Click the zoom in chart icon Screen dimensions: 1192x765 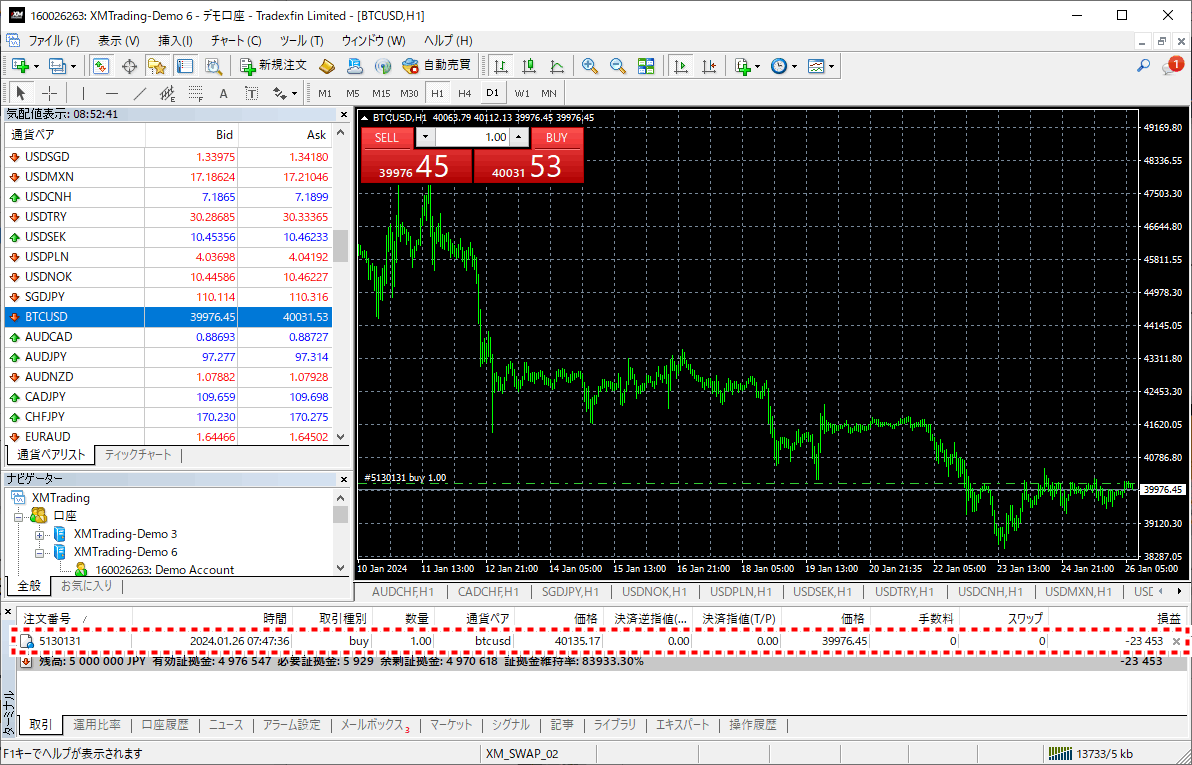point(589,66)
